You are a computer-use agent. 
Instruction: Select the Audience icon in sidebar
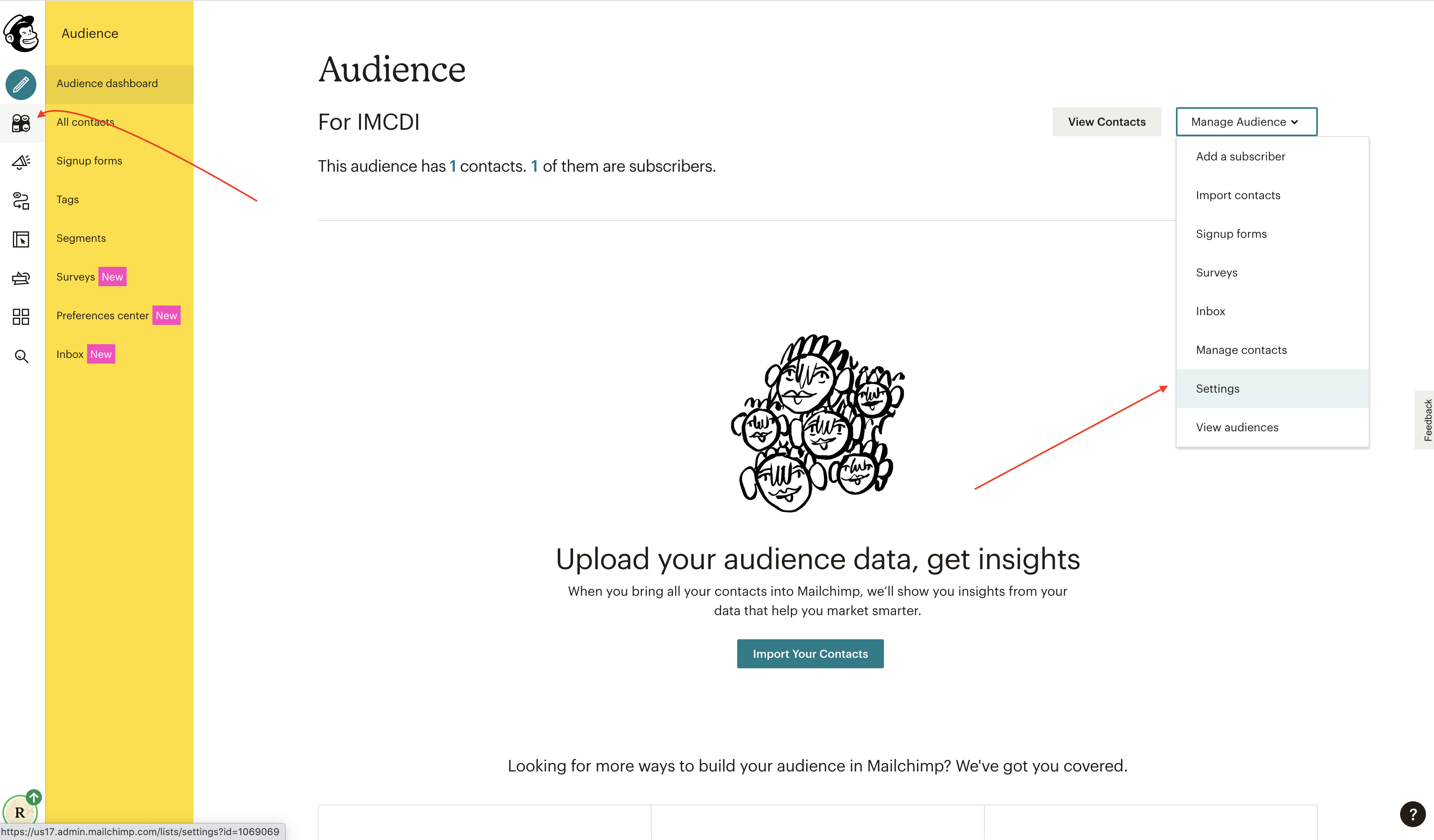(x=21, y=123)
